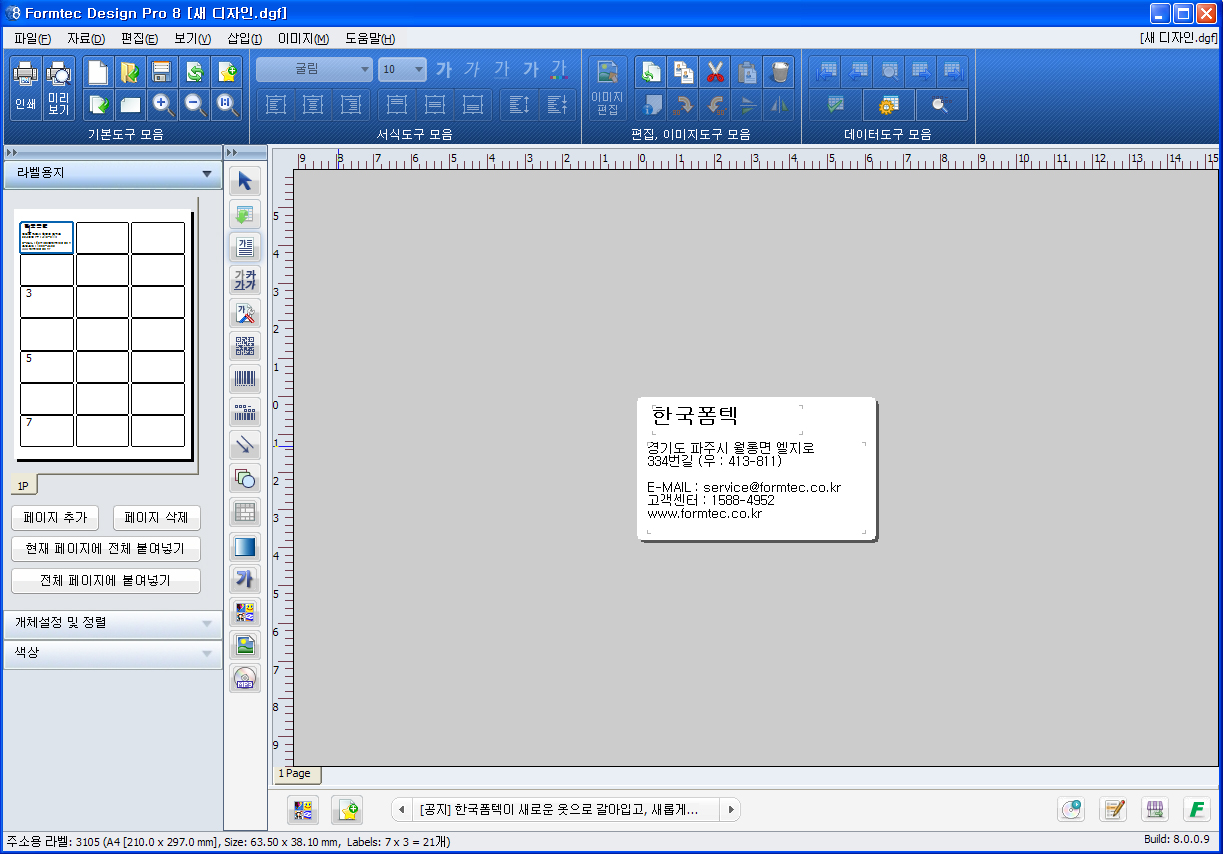Create a new blank design document

click(x=98, y=72)
